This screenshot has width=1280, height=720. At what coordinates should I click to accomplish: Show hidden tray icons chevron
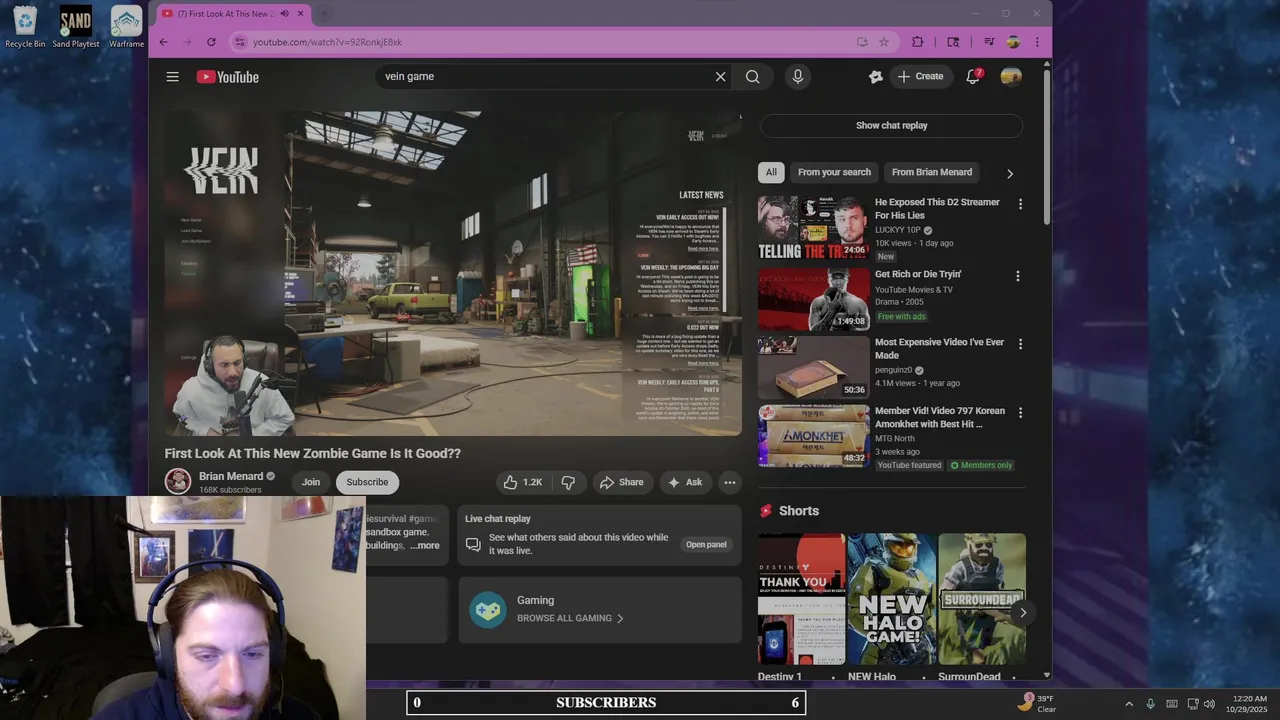click(x=1129, y=704)
